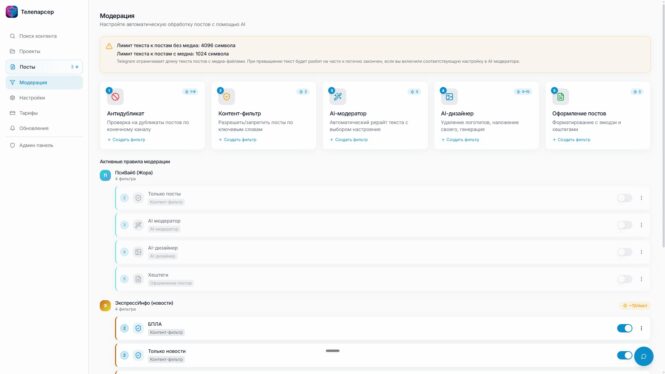This screenshot has width=665, height=374.
Task: Click Создать фильтр under Антидубликат
Action: (126, 140)
